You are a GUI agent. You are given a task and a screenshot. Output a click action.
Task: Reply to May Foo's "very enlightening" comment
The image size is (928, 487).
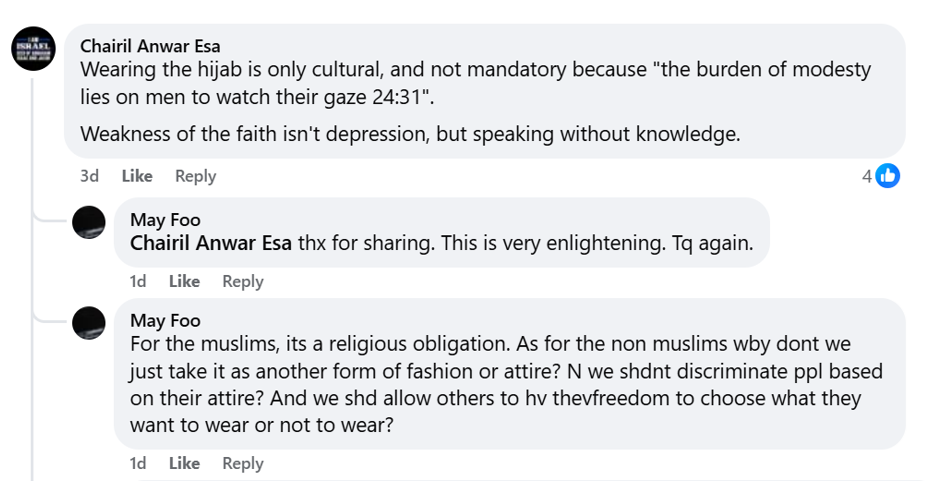pos(242,281)
